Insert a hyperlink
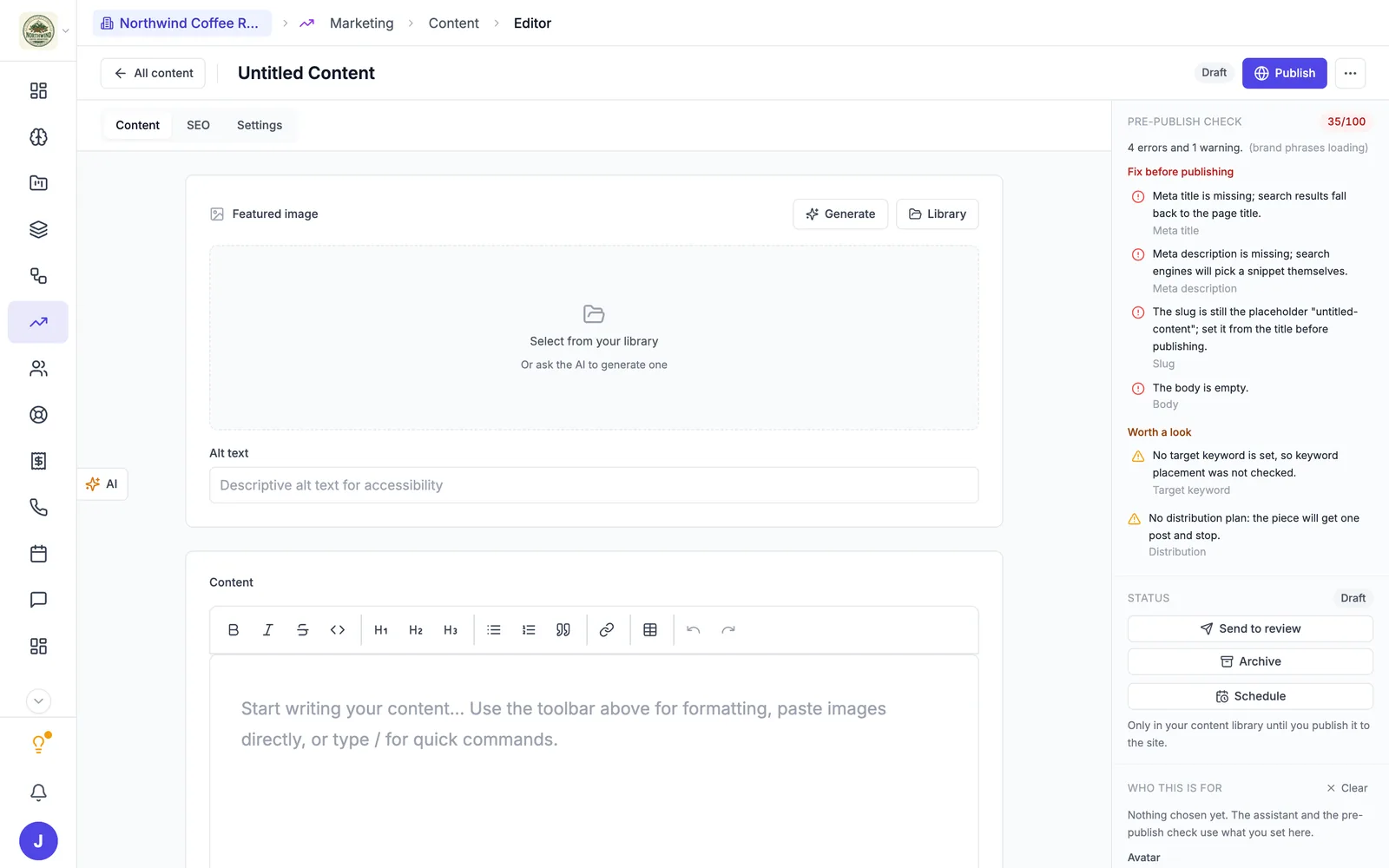This screenshot has width=1389, height=868. click(x=607, y=630)
